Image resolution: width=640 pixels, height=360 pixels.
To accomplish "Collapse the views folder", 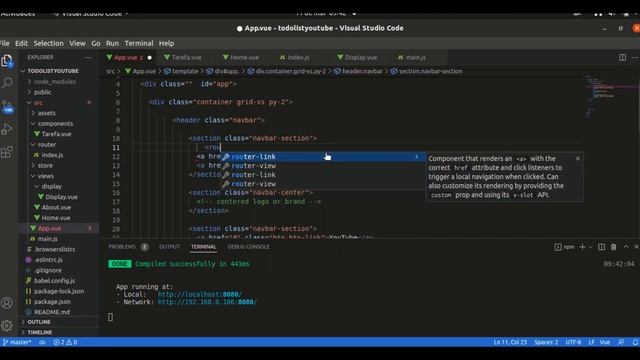I will [x=46, y=176].
